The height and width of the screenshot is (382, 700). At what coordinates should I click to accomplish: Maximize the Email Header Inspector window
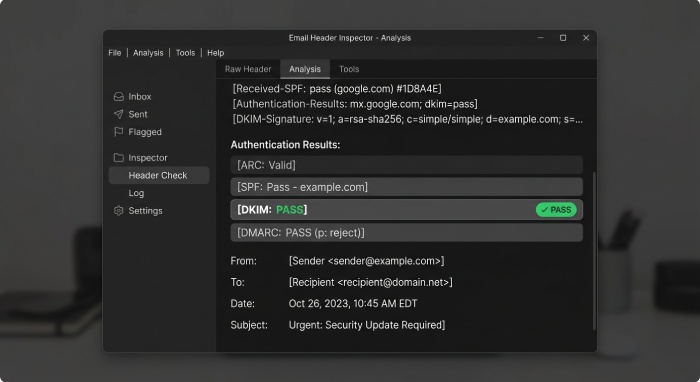(x=563, y=38)
